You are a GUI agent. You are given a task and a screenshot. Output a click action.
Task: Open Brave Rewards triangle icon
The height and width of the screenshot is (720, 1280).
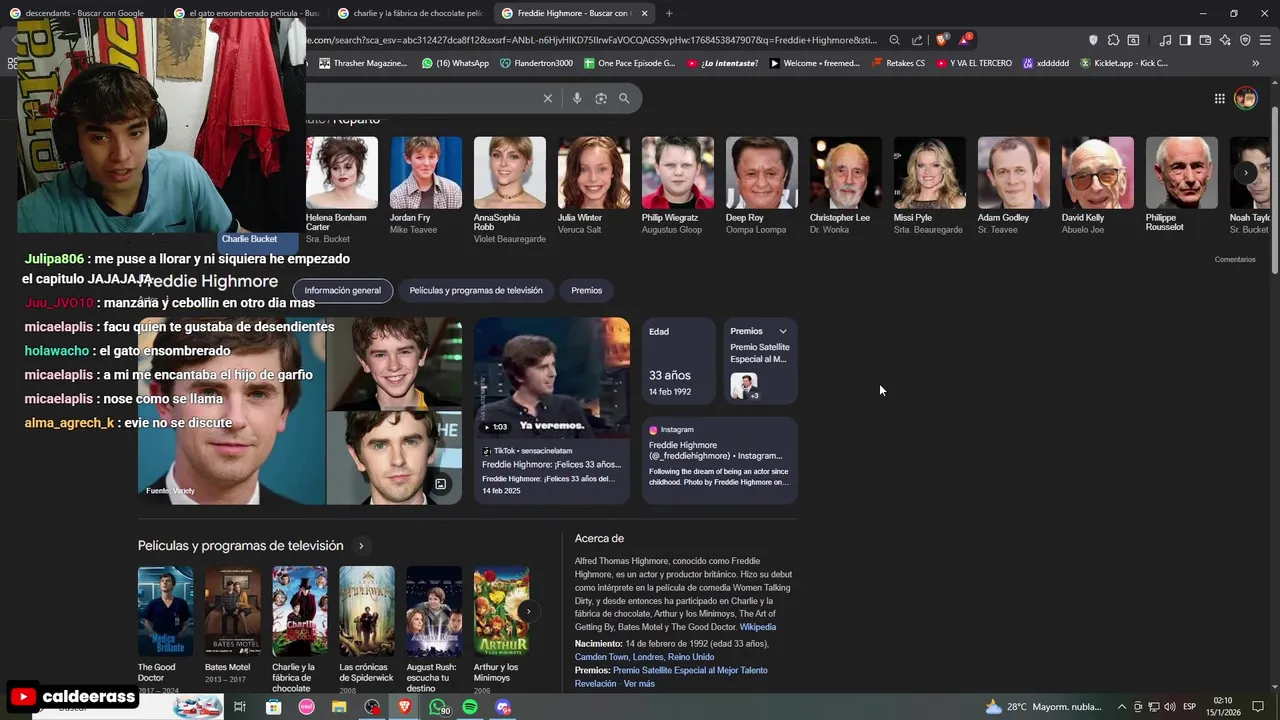pyautogui.click(x=964, y=40)
